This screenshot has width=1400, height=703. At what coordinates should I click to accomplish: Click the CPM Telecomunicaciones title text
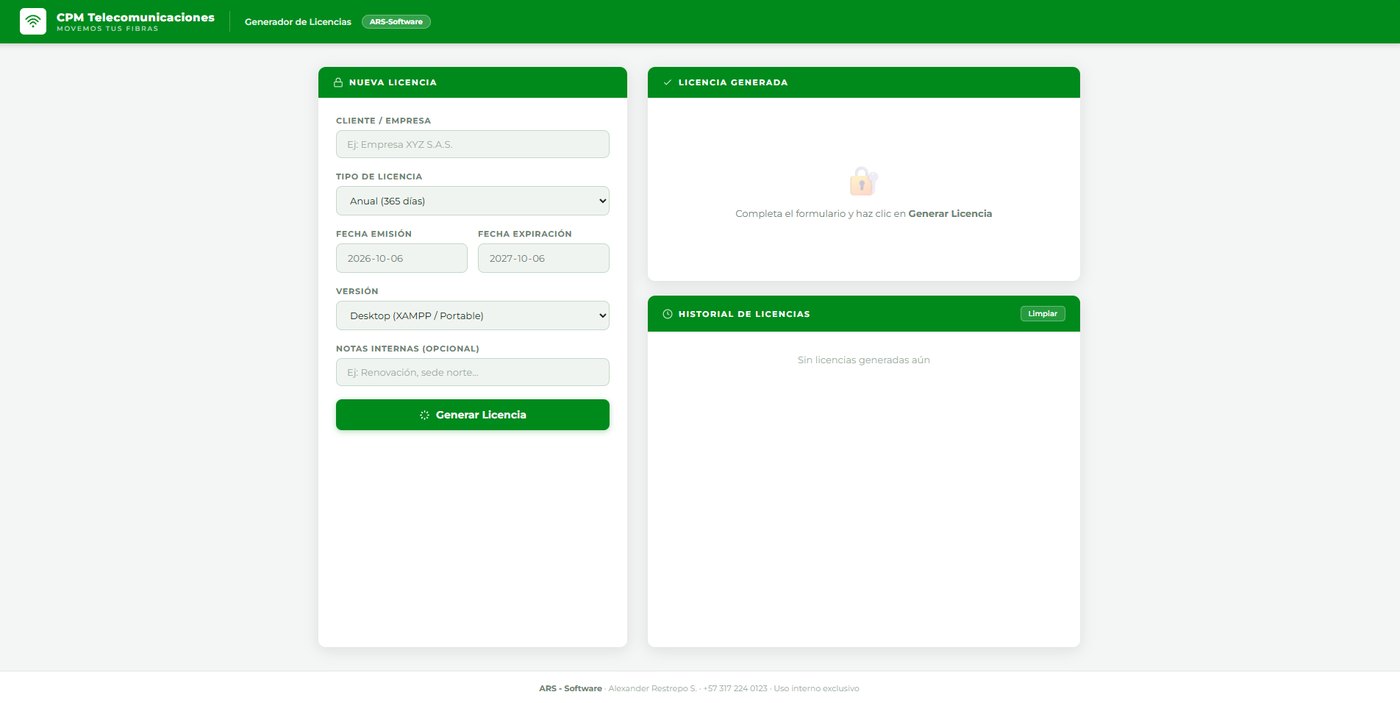[x=135, y=17]
